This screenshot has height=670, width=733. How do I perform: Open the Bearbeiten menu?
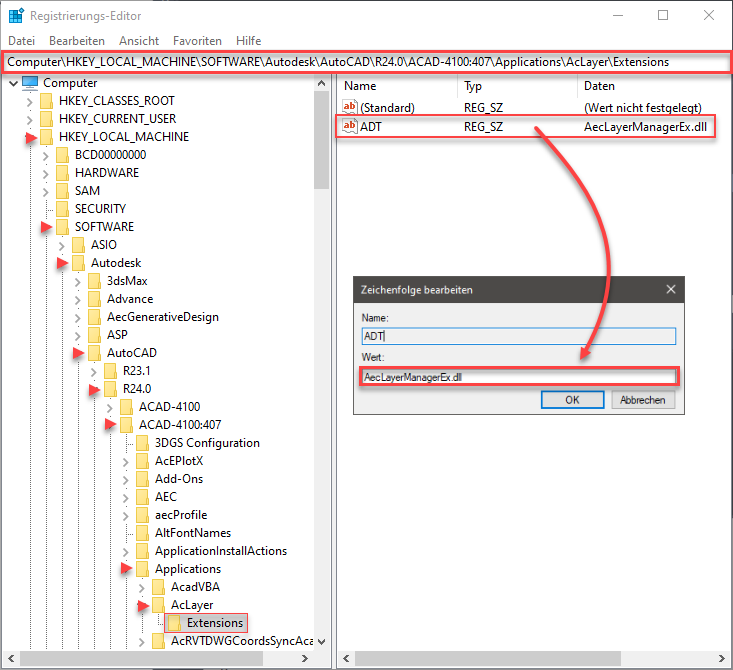[x=77, y=41]
